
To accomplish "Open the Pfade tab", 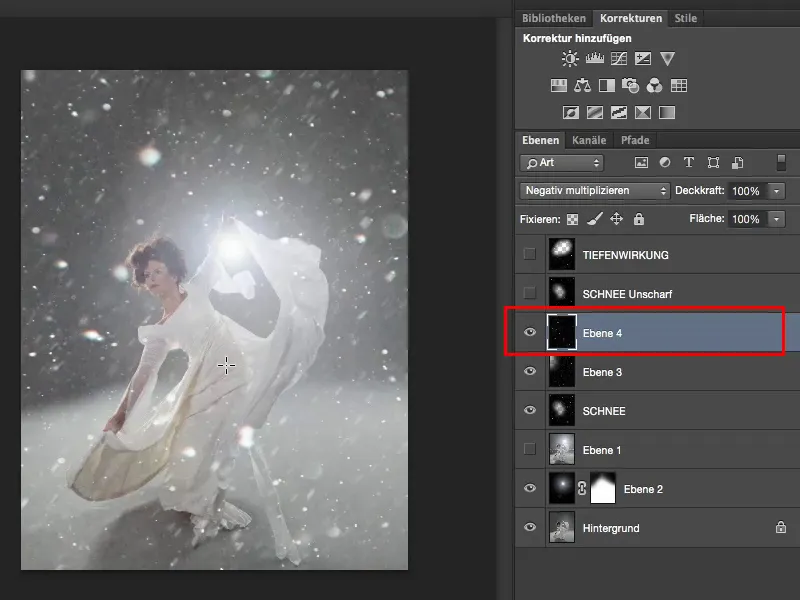I will pyautogui.click(x=635, y=140).
